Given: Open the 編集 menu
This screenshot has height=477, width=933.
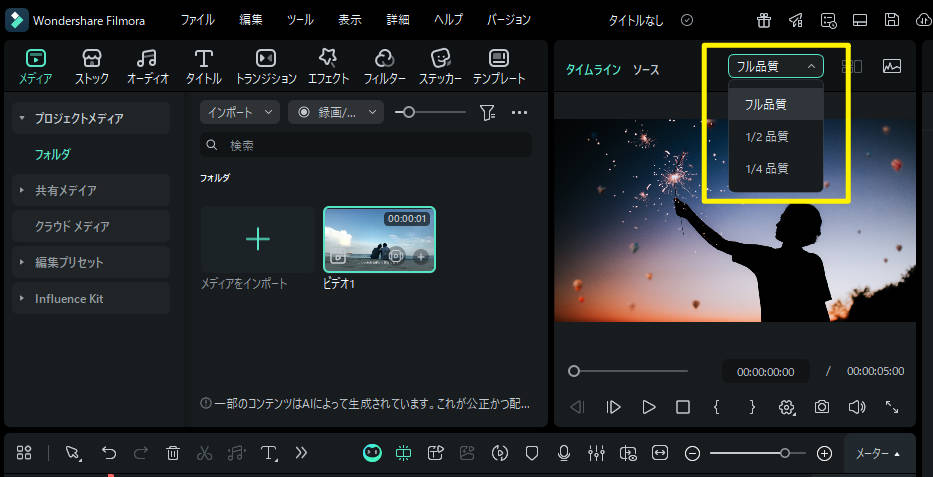Looking at the screenshot, I should tap(251, 20).
